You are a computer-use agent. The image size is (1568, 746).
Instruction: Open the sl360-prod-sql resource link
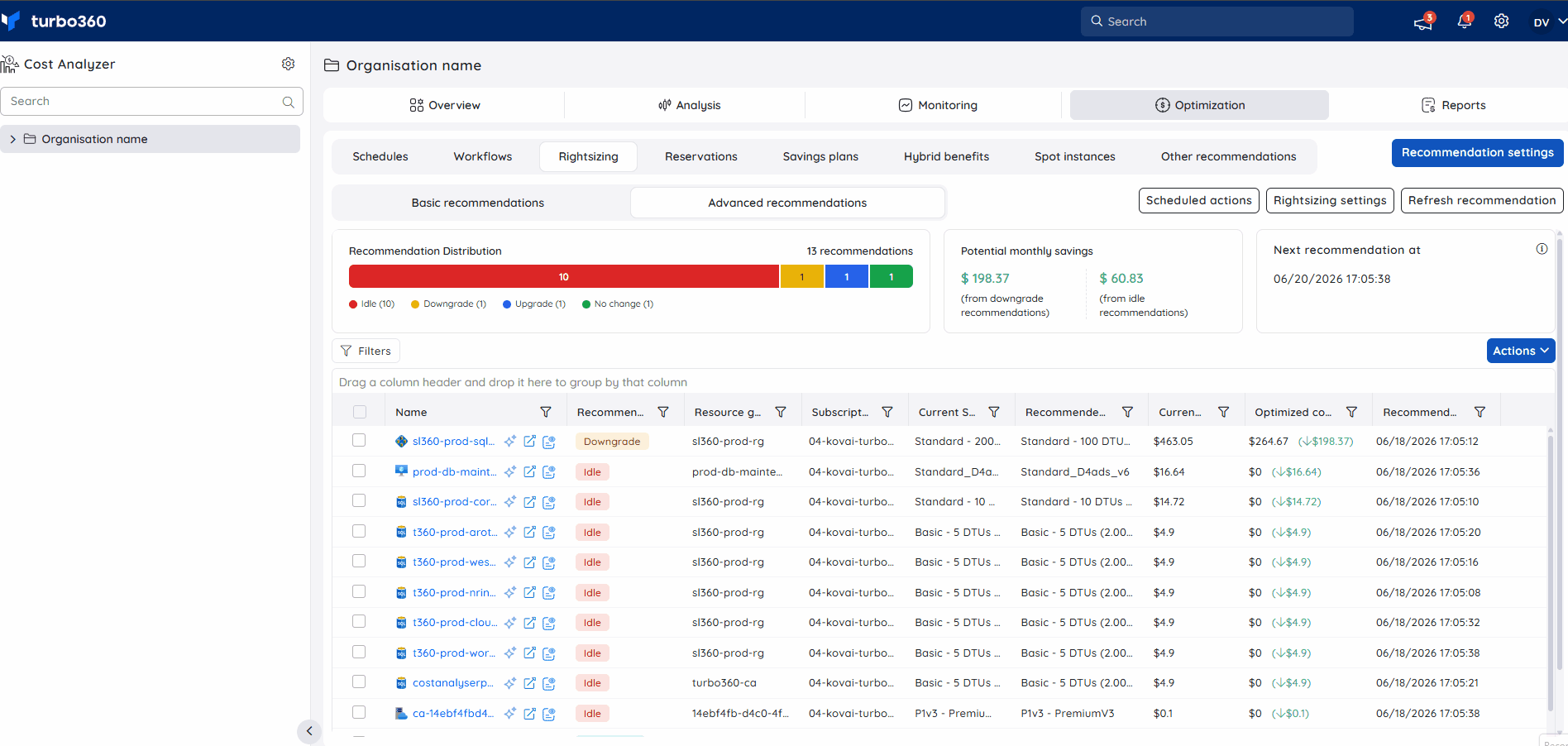click(x=453, y=442)
